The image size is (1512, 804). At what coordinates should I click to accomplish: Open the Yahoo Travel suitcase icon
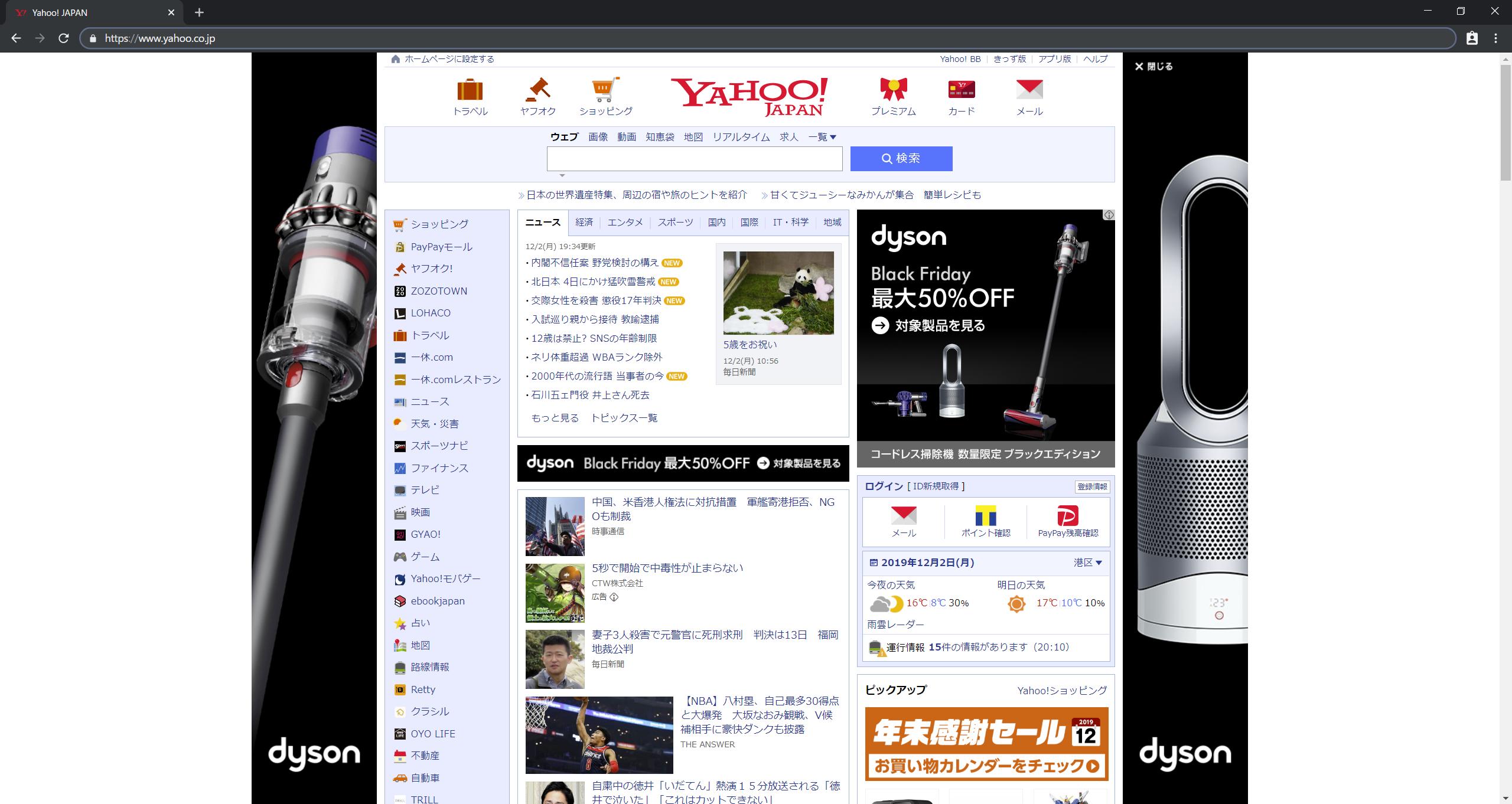(x=470, y=90)
